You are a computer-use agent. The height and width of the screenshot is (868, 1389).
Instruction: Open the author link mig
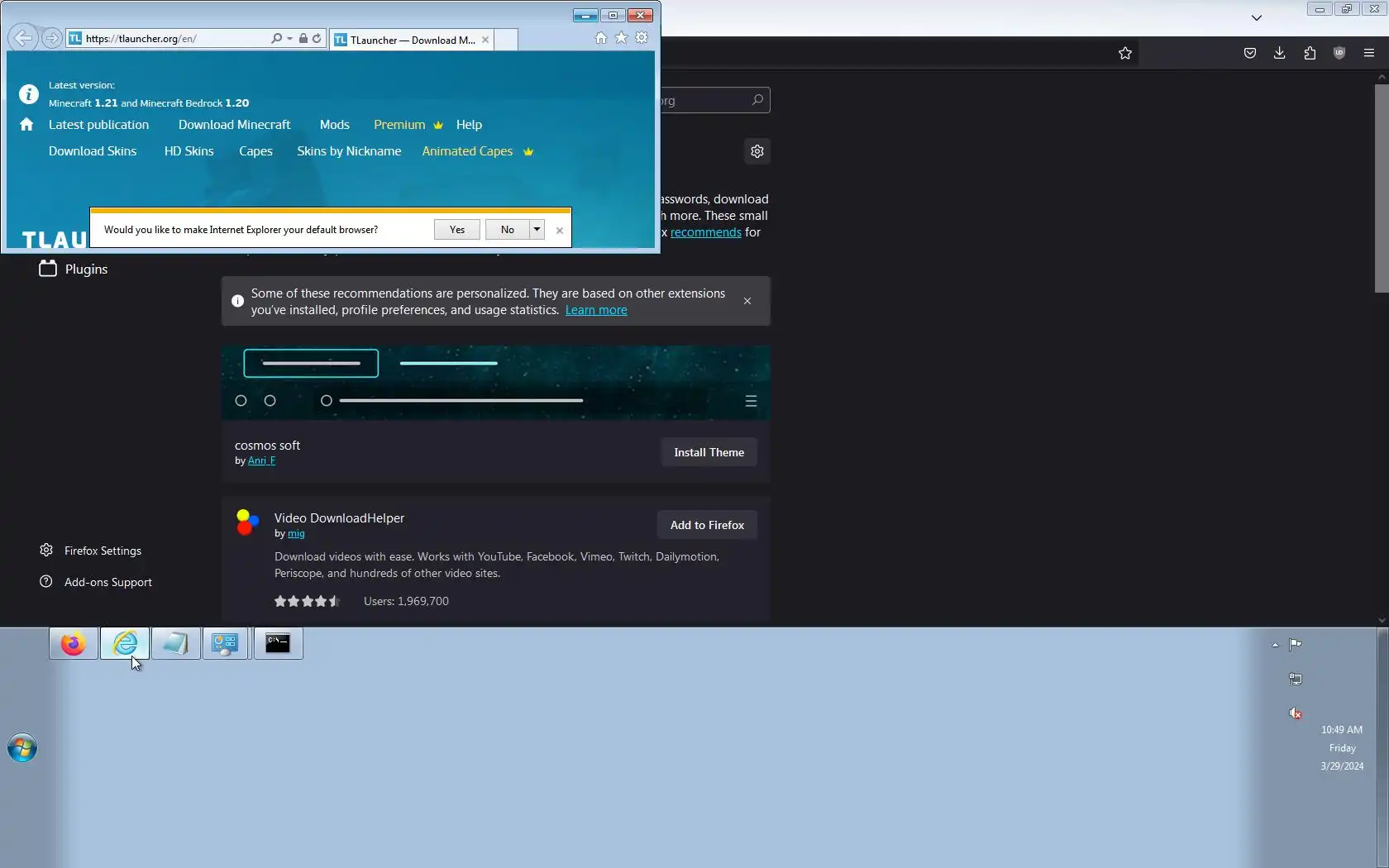296,533
